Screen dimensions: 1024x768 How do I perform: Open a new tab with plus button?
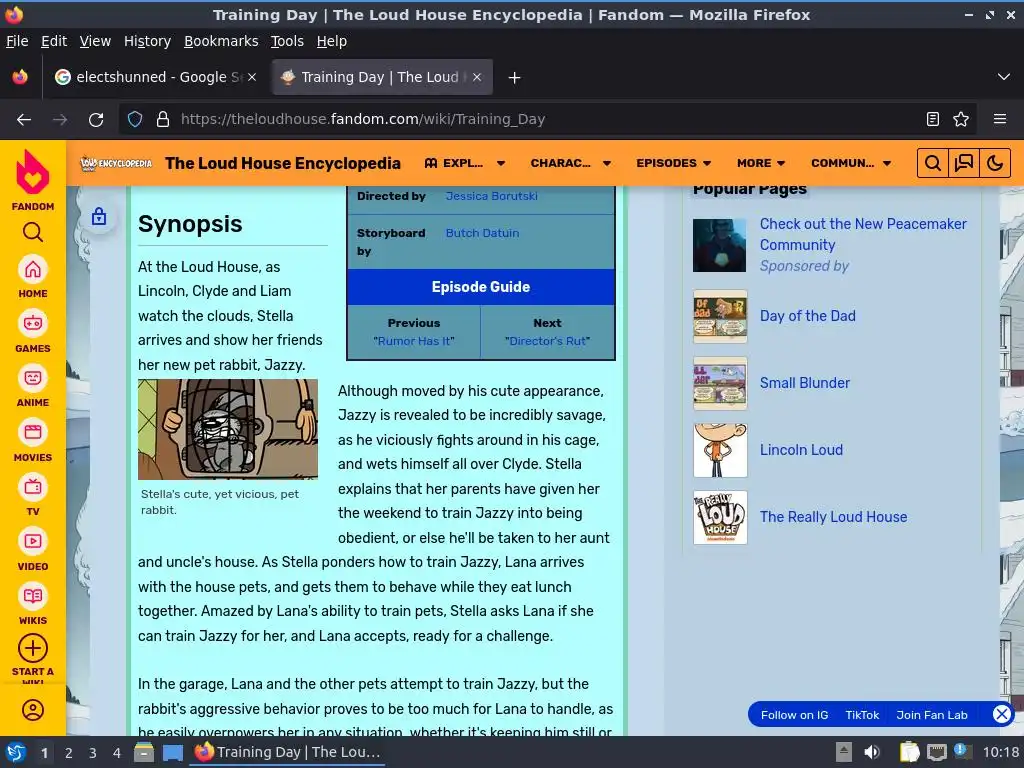coord(515,78)
